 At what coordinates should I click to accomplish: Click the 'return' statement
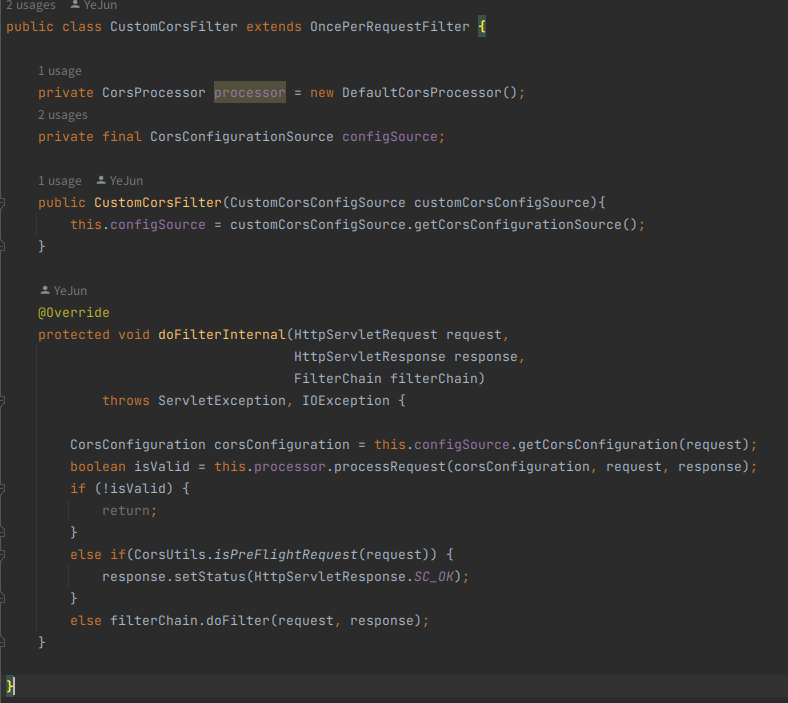(126, 511)
